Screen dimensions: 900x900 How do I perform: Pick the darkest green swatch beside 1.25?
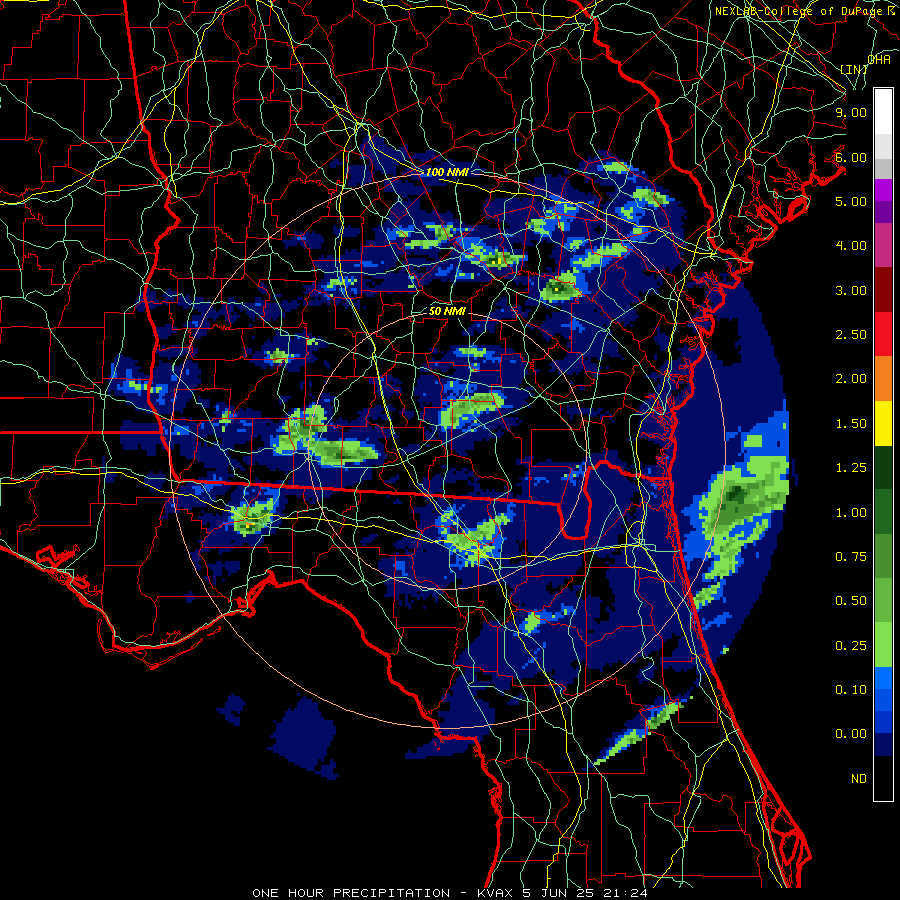coord(883,468)
